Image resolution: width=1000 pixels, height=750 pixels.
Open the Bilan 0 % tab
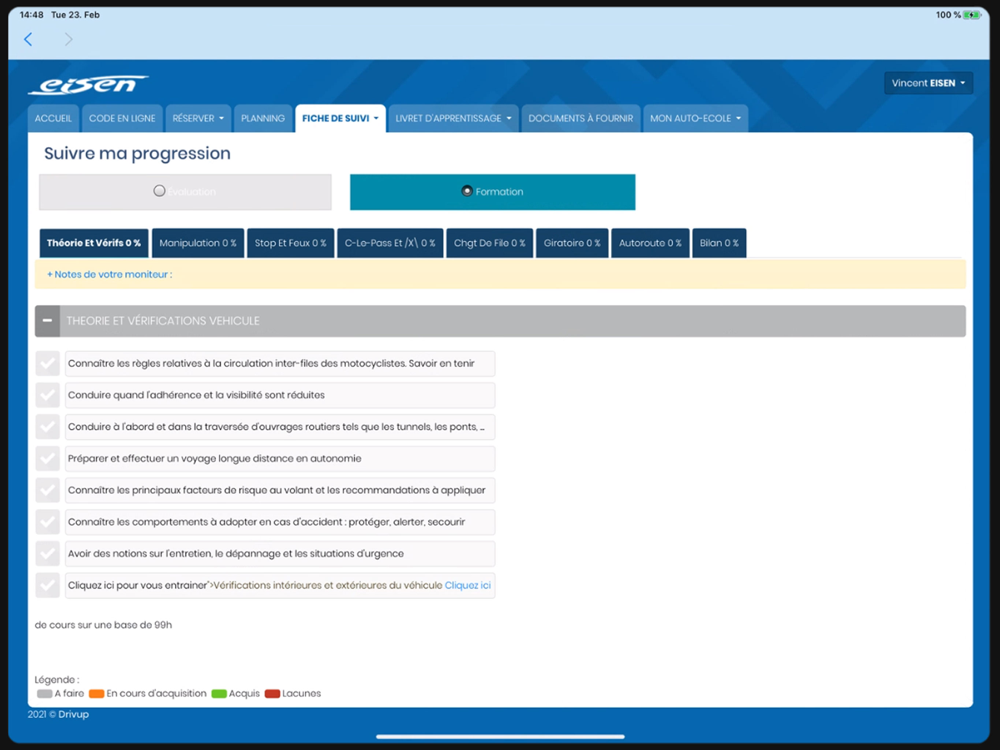point(719,243)
